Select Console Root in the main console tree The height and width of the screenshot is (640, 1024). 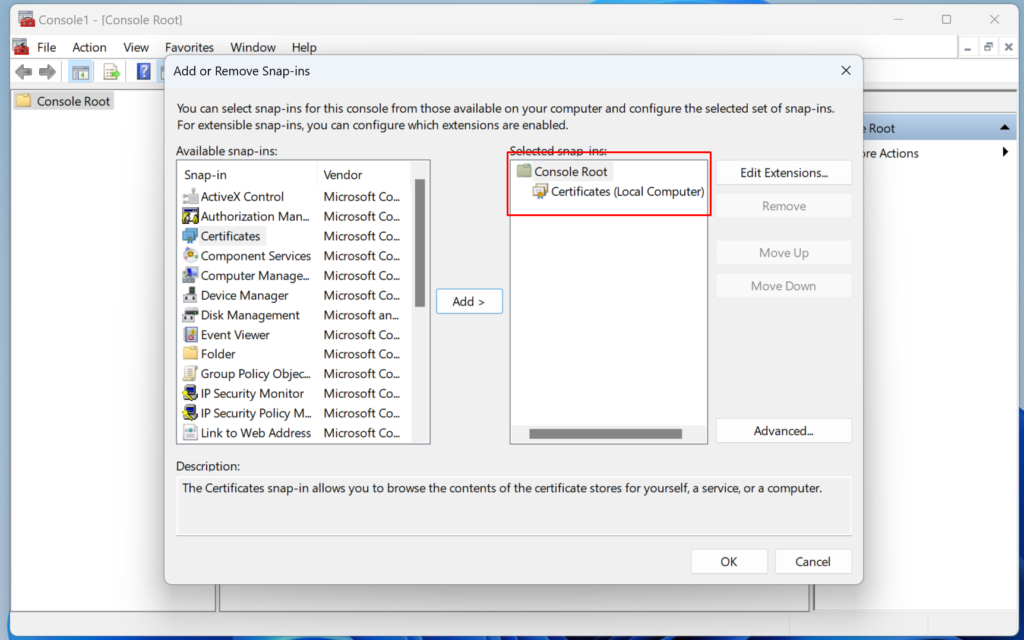coord(73,101)
